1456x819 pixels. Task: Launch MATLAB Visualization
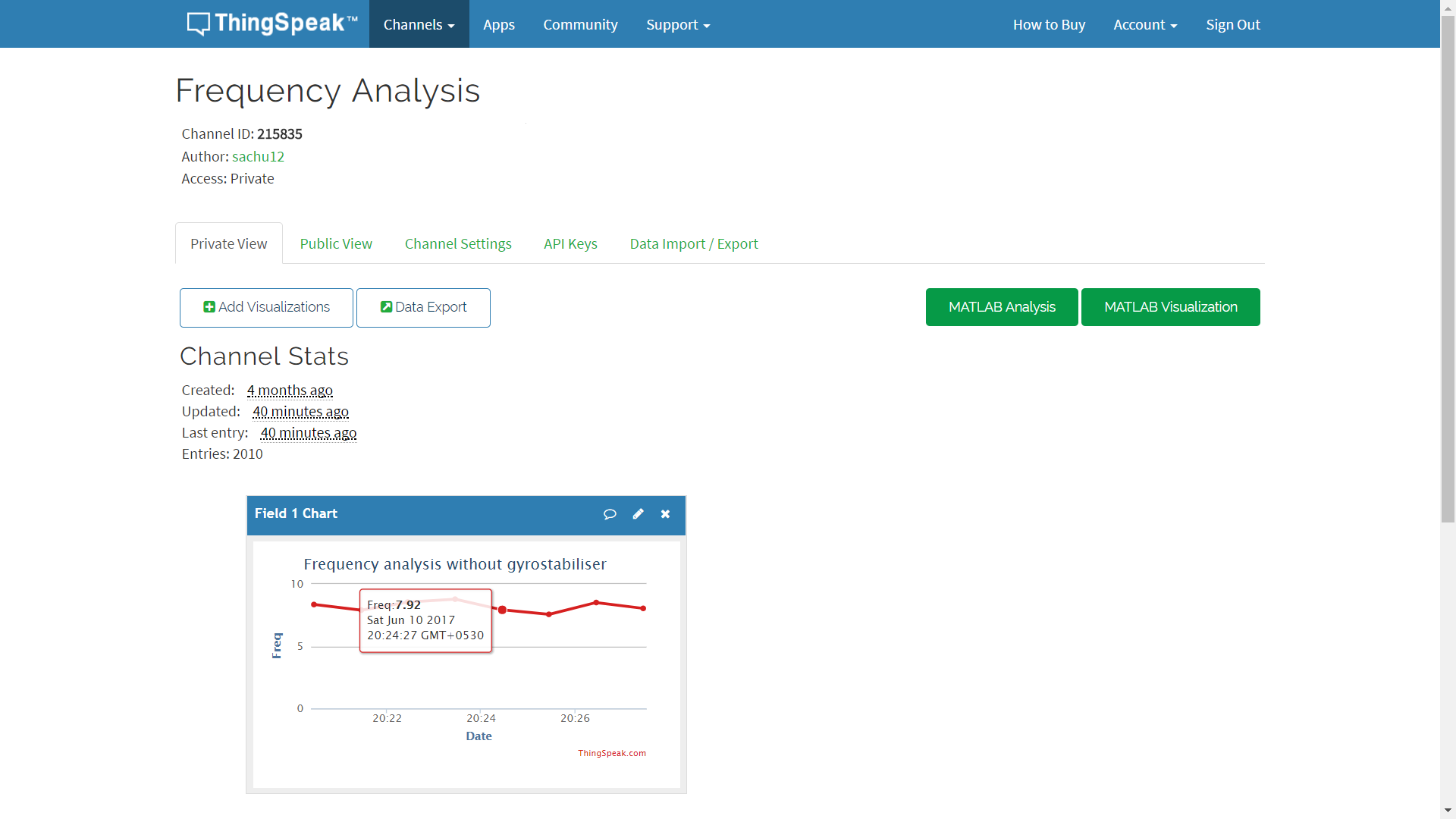(1171, 307)
